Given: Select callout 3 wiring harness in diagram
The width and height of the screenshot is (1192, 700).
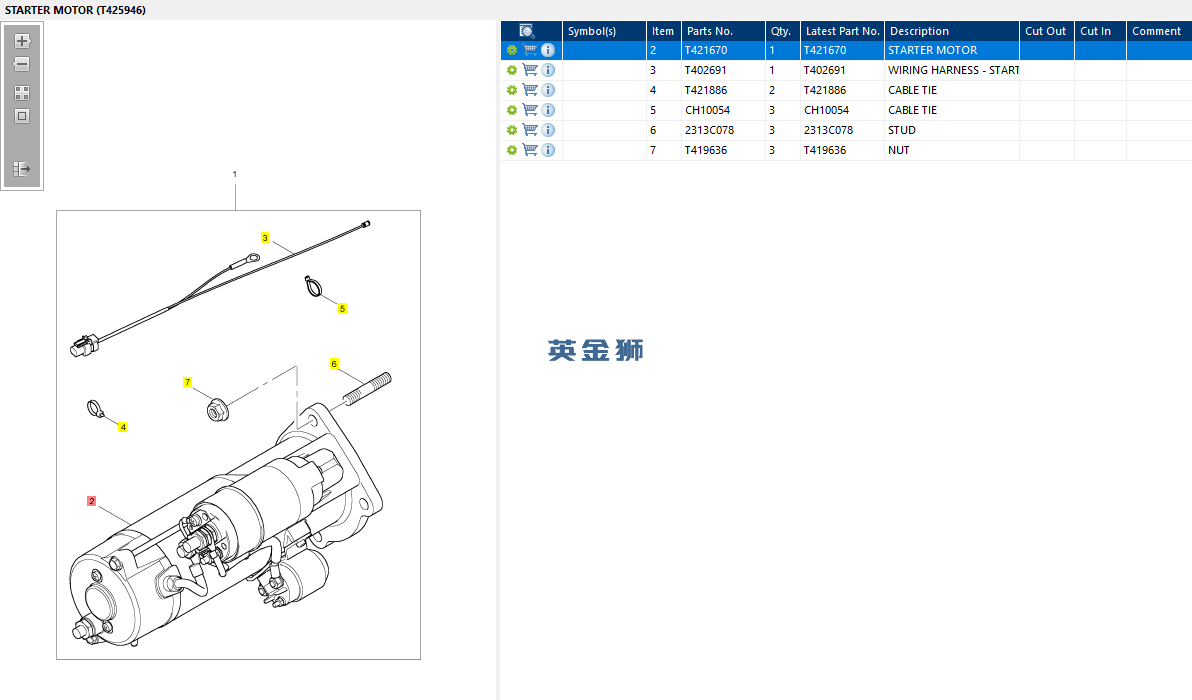Looking at the screenshot, I should tap(265, 238).
